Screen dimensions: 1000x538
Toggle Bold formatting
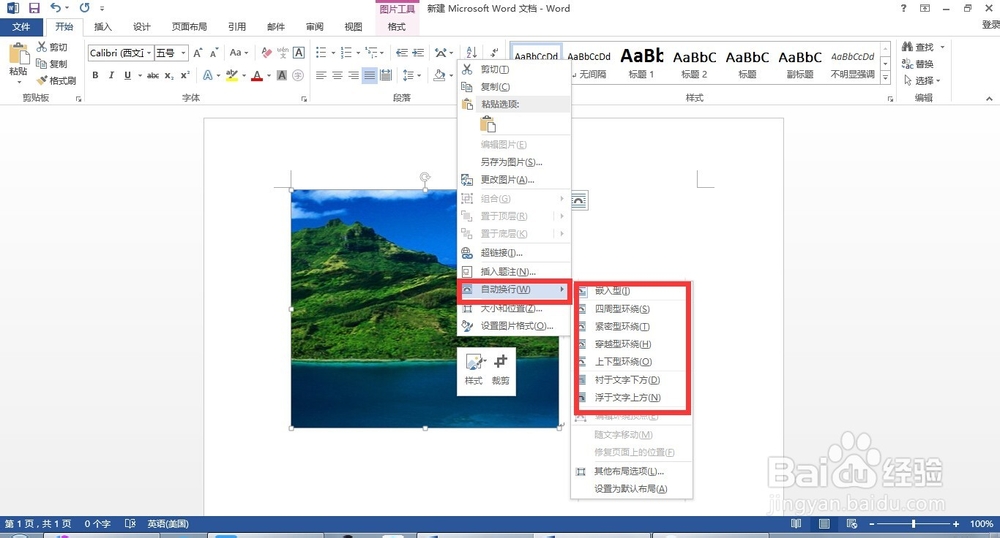point(95,75)
